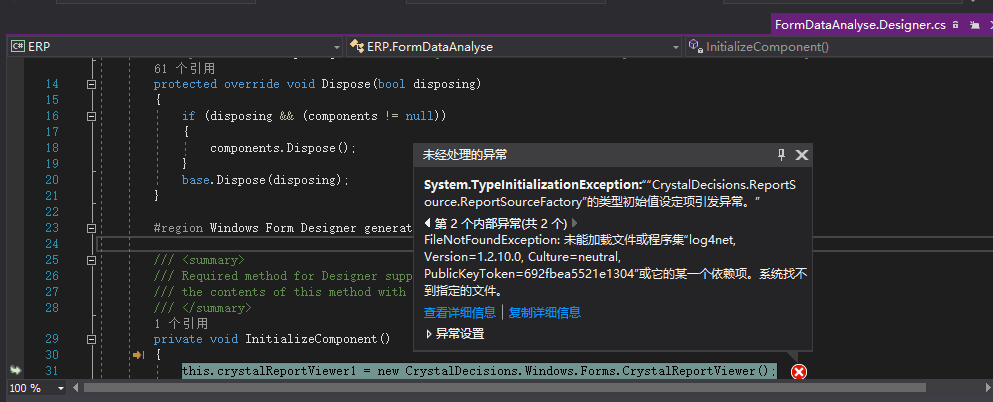
Task: Switch to FormDataAnalyse.Designer.cs tab
Action: [x=860, y=25]
